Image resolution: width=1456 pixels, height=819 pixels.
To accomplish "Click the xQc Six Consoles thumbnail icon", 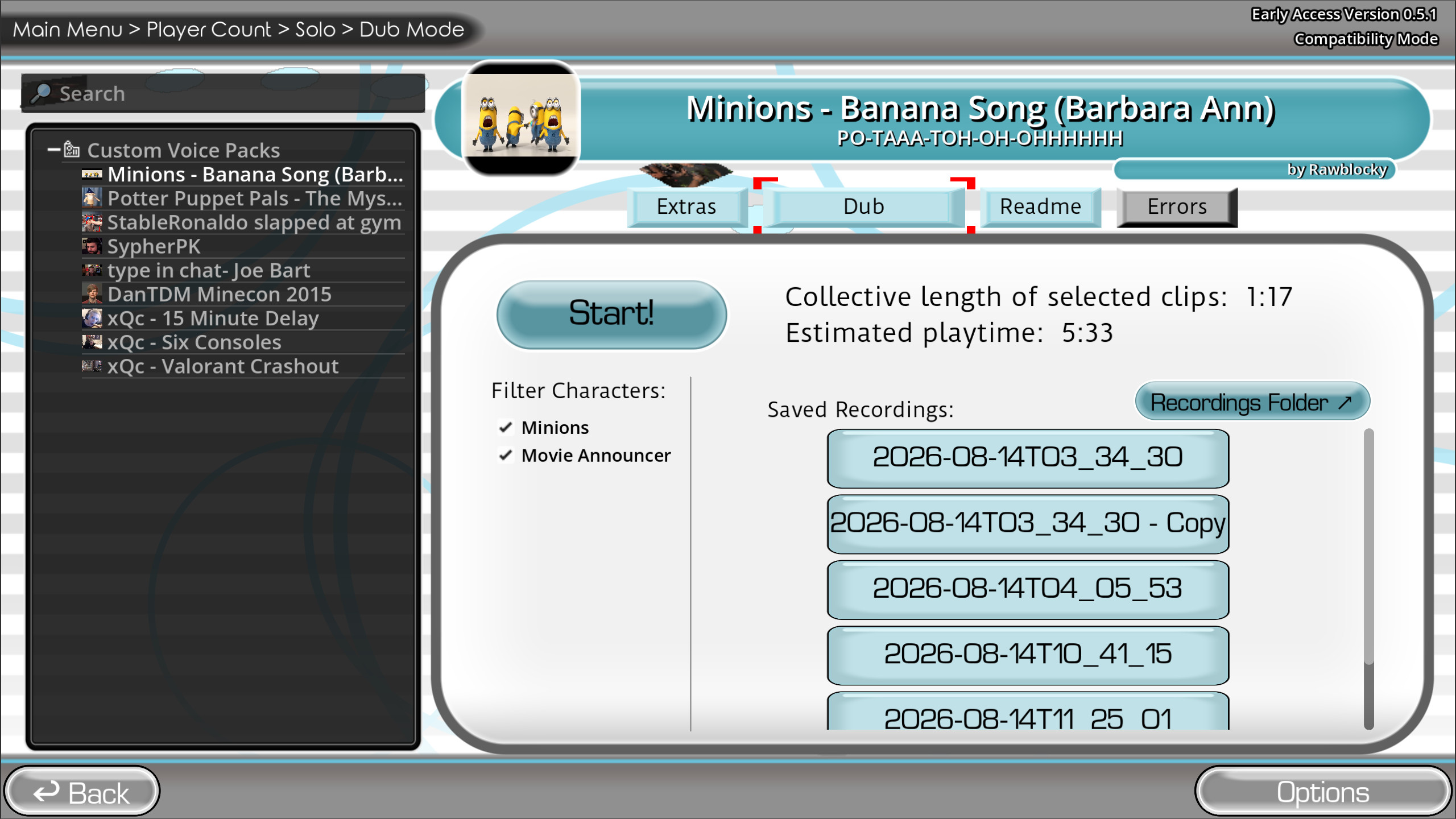I will (92, 342).
